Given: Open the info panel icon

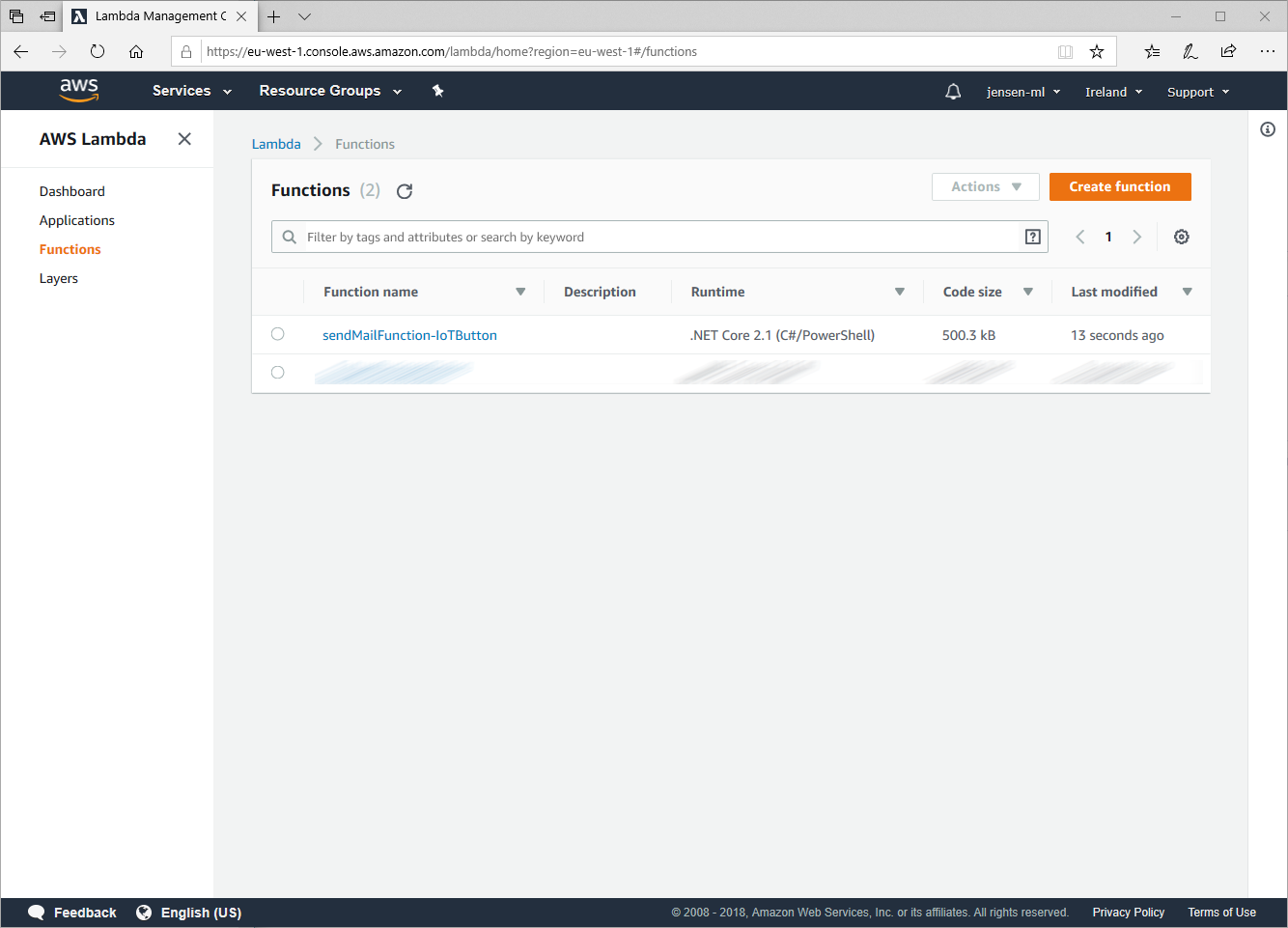Looking at the screenshot, I should click(x=1268, y=129).
